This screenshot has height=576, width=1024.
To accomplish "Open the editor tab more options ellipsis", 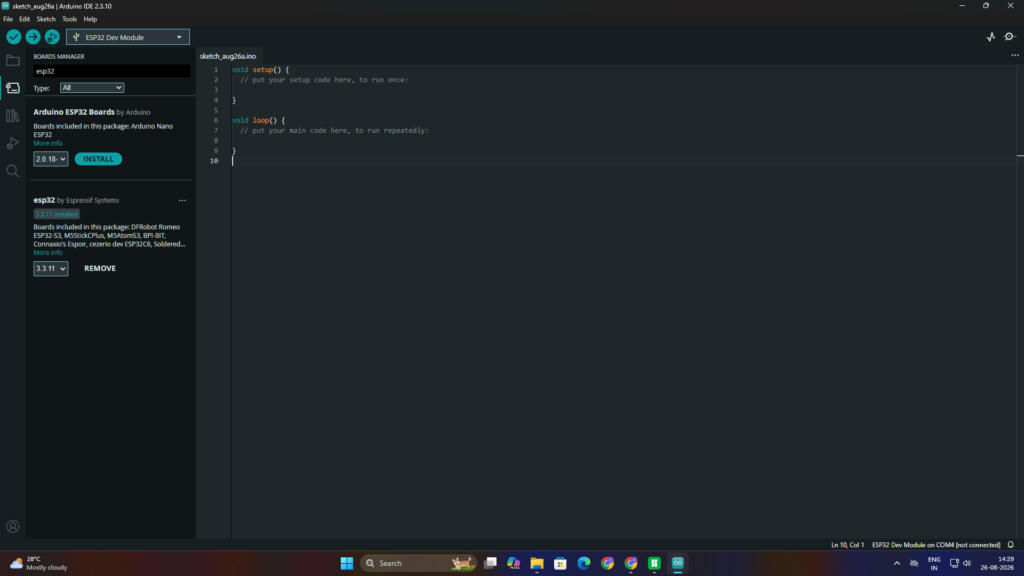I will [x=1015, y=56].
